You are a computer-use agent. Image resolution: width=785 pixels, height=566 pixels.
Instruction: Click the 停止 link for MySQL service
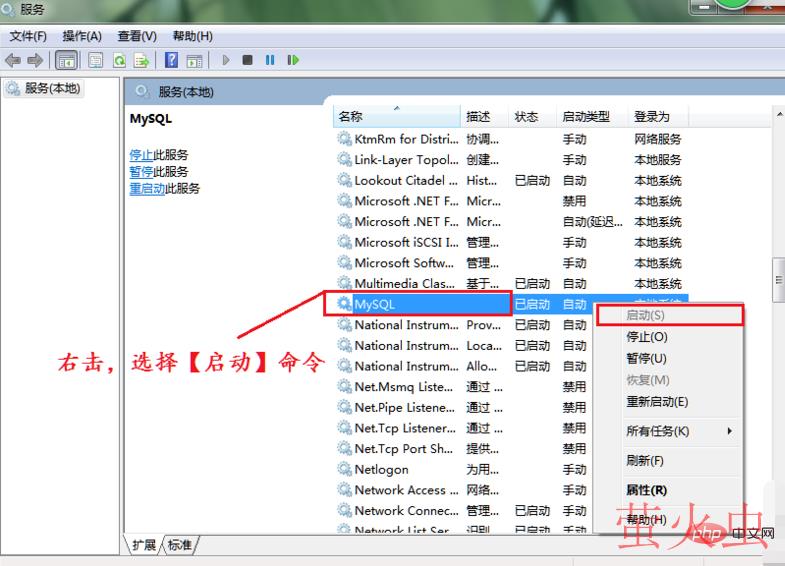(x=141, y=155)
